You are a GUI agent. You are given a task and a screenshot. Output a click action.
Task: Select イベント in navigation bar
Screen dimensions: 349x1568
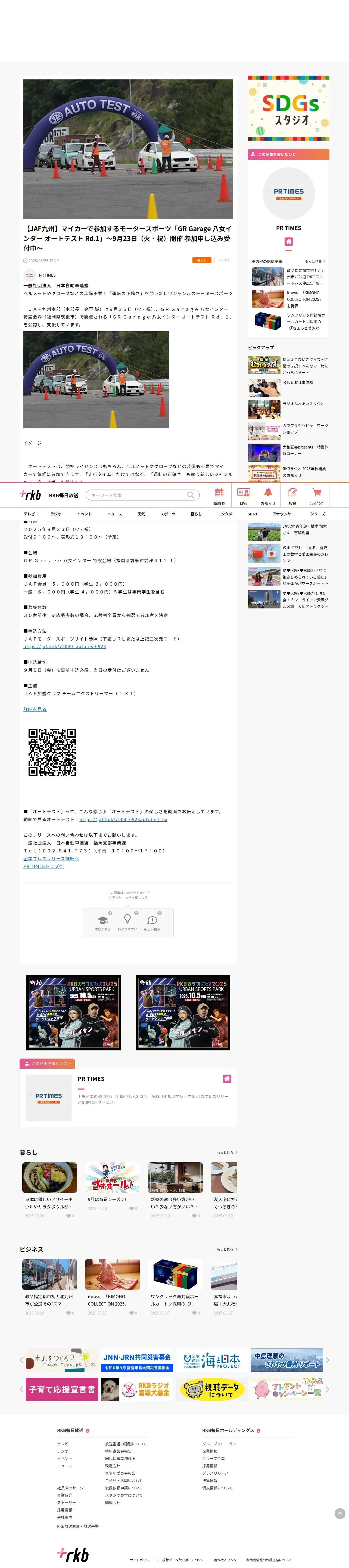tap(85, 514)
